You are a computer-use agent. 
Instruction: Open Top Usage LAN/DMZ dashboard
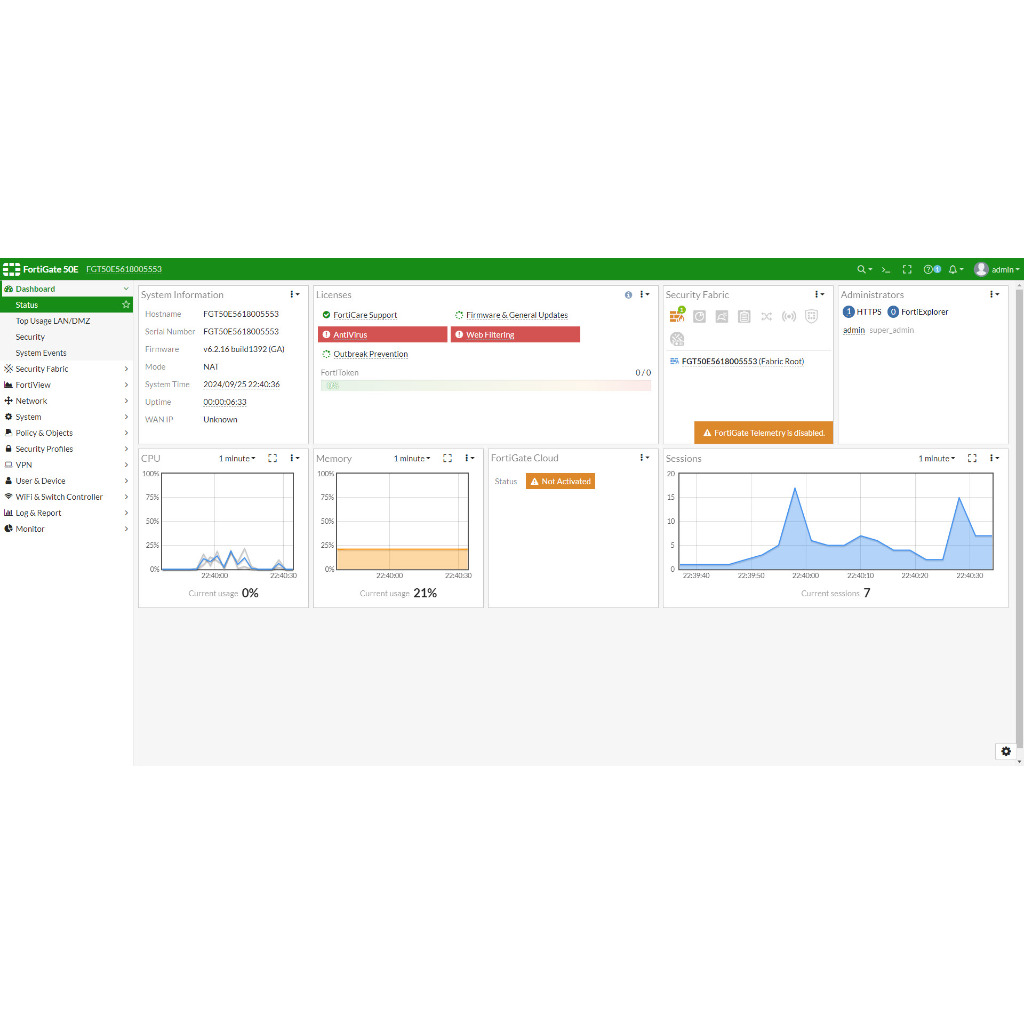click(53, 321)
